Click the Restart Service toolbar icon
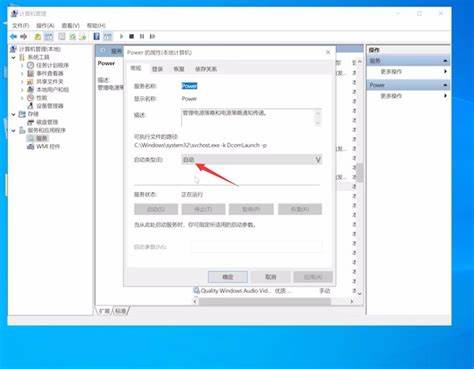474x369 pixels. click(152, 36)
